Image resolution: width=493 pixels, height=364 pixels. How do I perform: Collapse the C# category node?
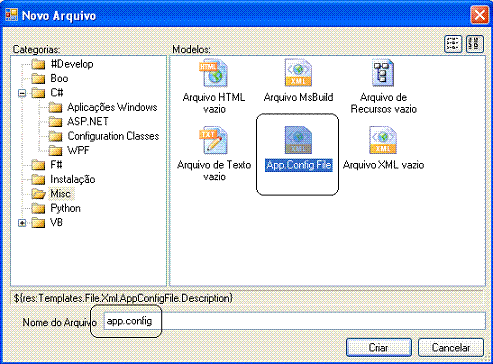click(x=22, y=93)
